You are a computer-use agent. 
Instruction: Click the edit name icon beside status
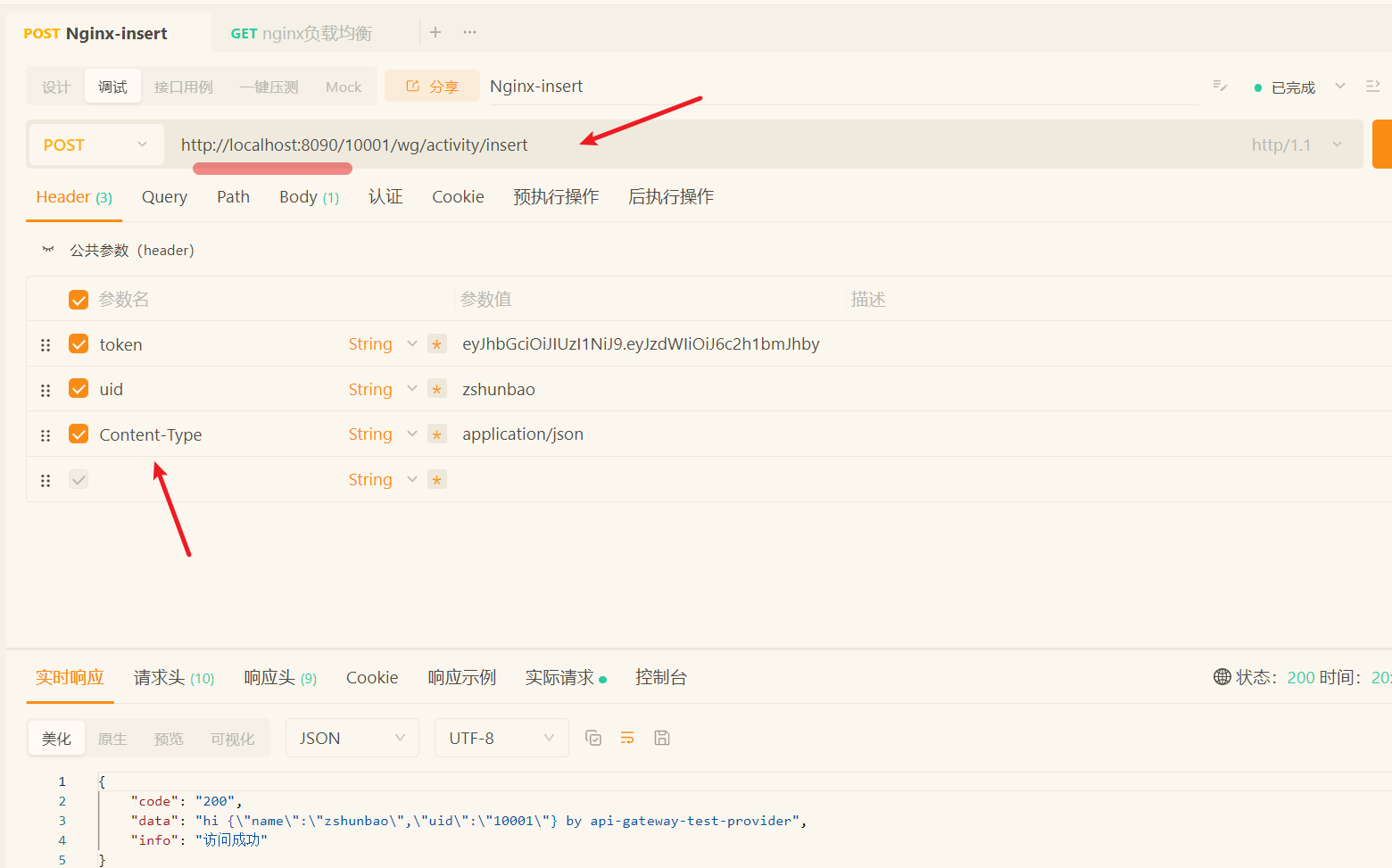coord(1220,86)
